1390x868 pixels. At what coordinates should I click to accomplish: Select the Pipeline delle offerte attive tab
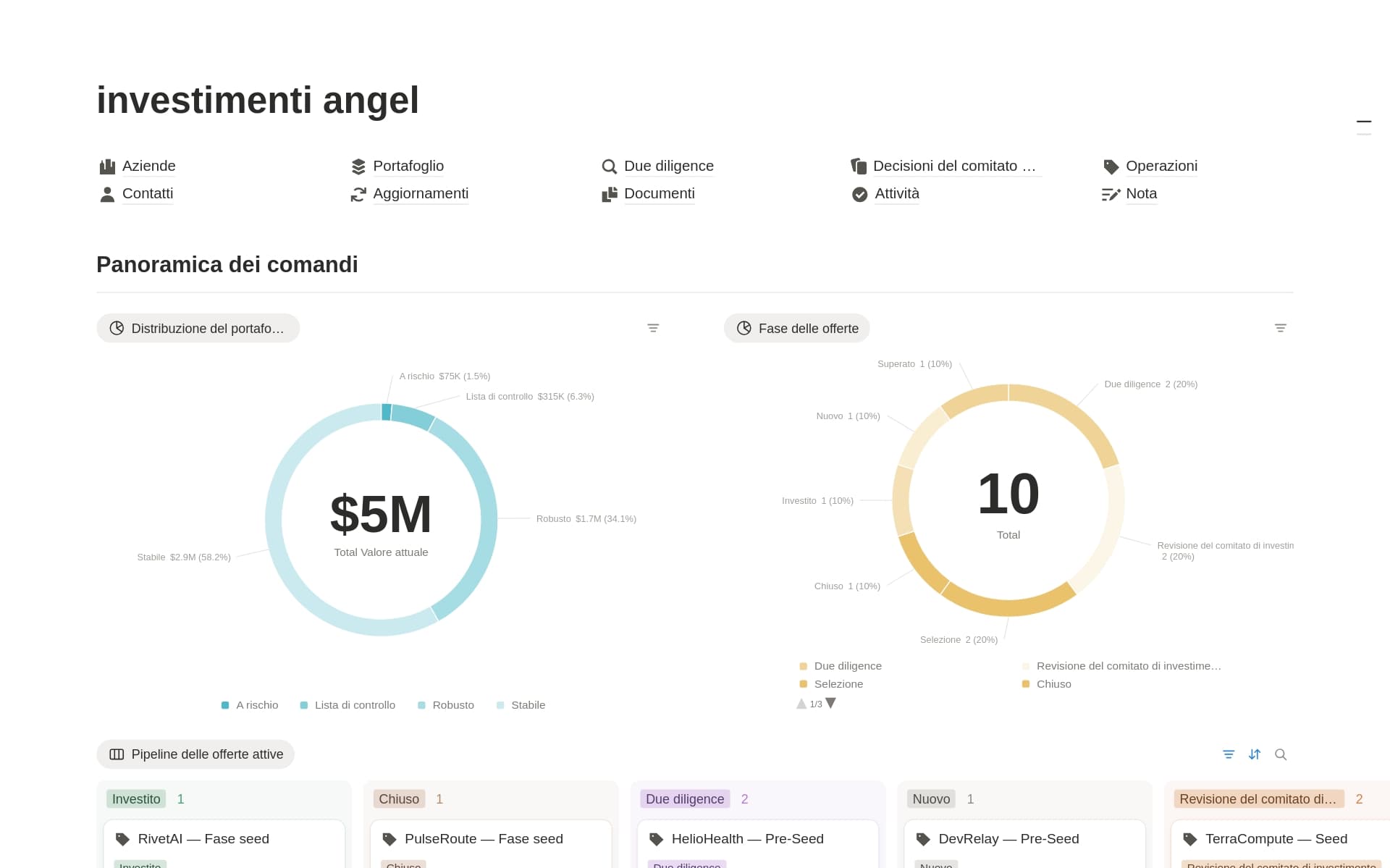click(x=195, y=754)
